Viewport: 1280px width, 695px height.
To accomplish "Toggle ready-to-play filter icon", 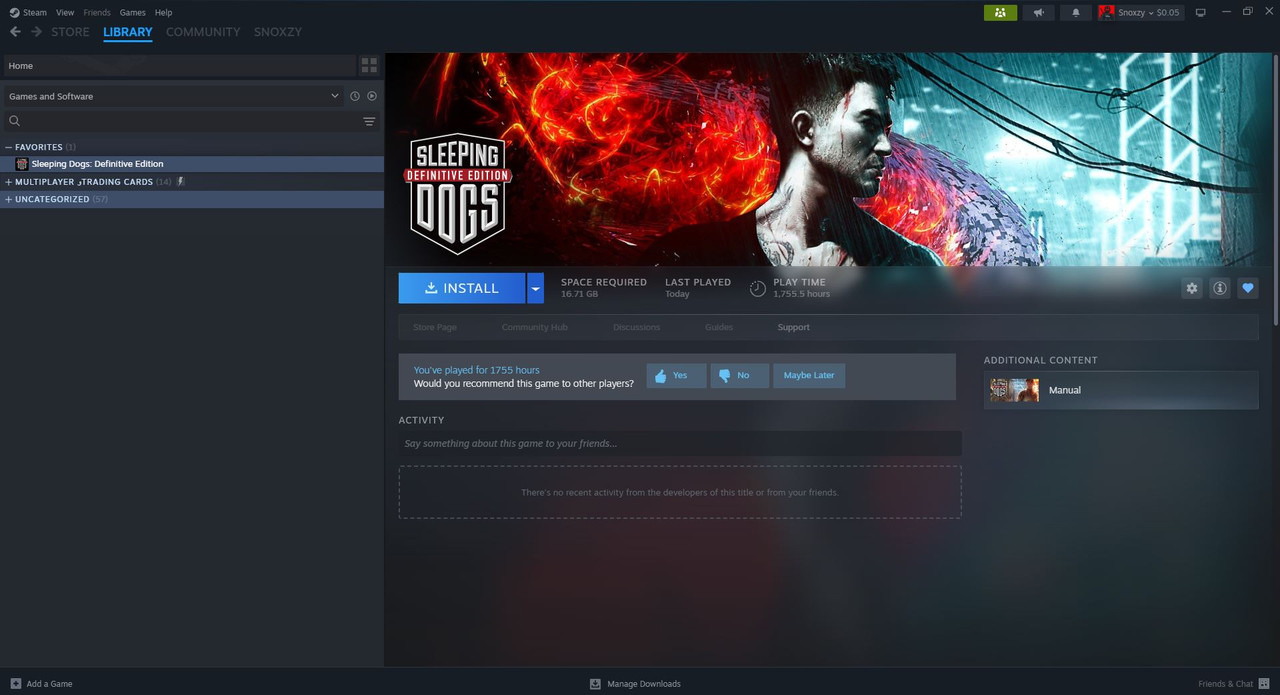I will coord(372,96).
